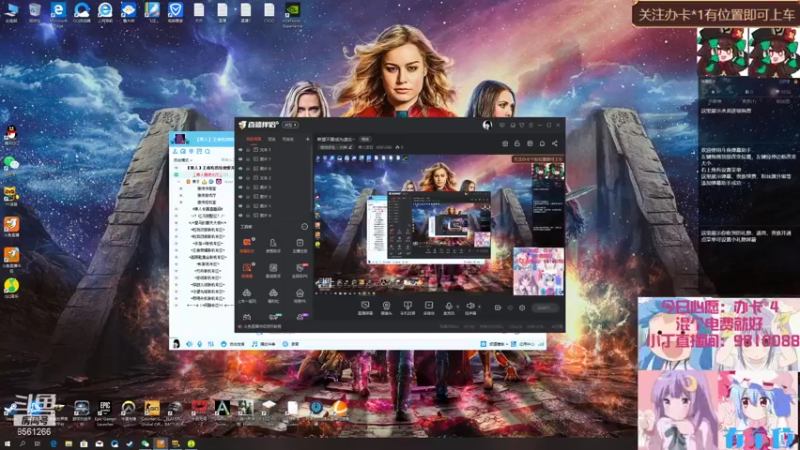Click the user avatar in streaming app title bar

(x=487, y=125)
